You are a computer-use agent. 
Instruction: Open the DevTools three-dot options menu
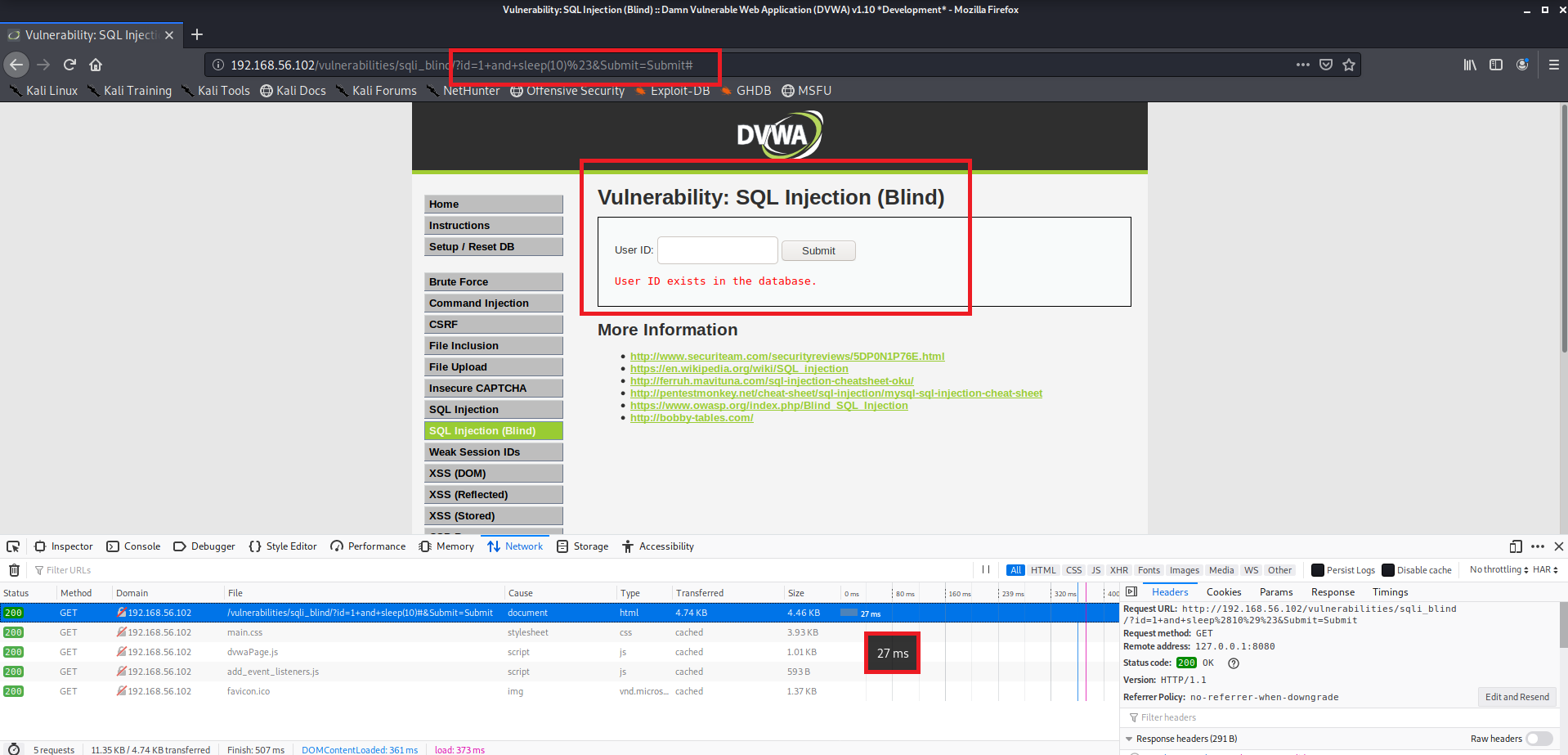(1538, 546)
